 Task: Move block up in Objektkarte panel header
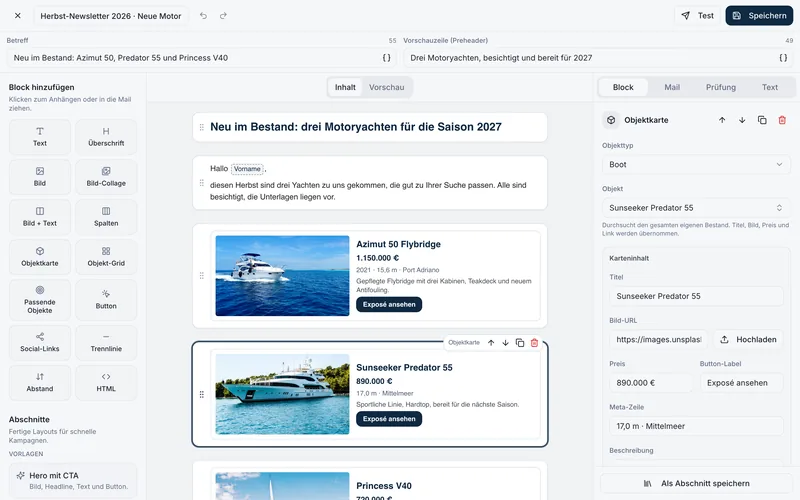pyautogui.click(x=722, y=120)
